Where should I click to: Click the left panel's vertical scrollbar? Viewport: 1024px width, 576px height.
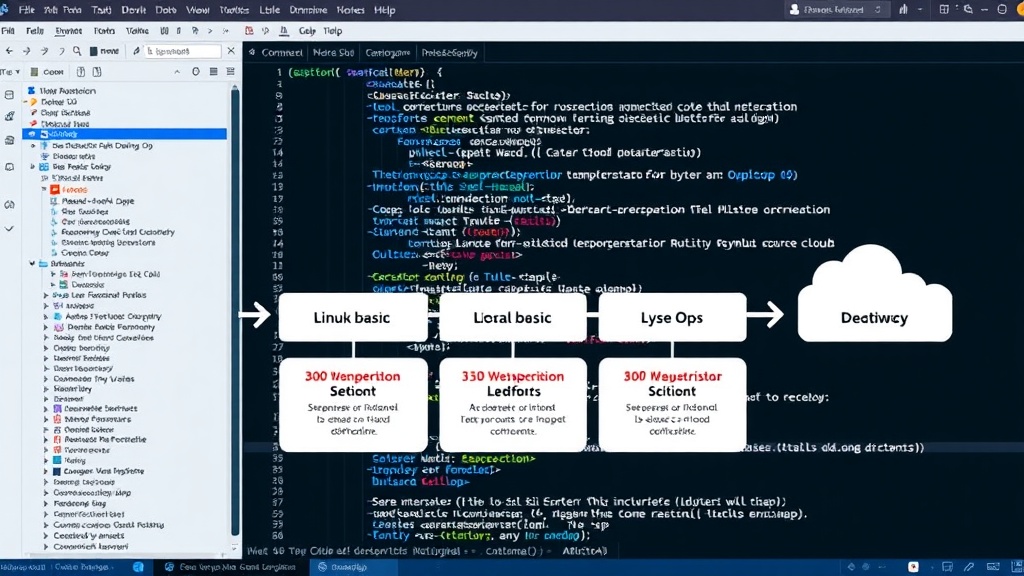235,313
